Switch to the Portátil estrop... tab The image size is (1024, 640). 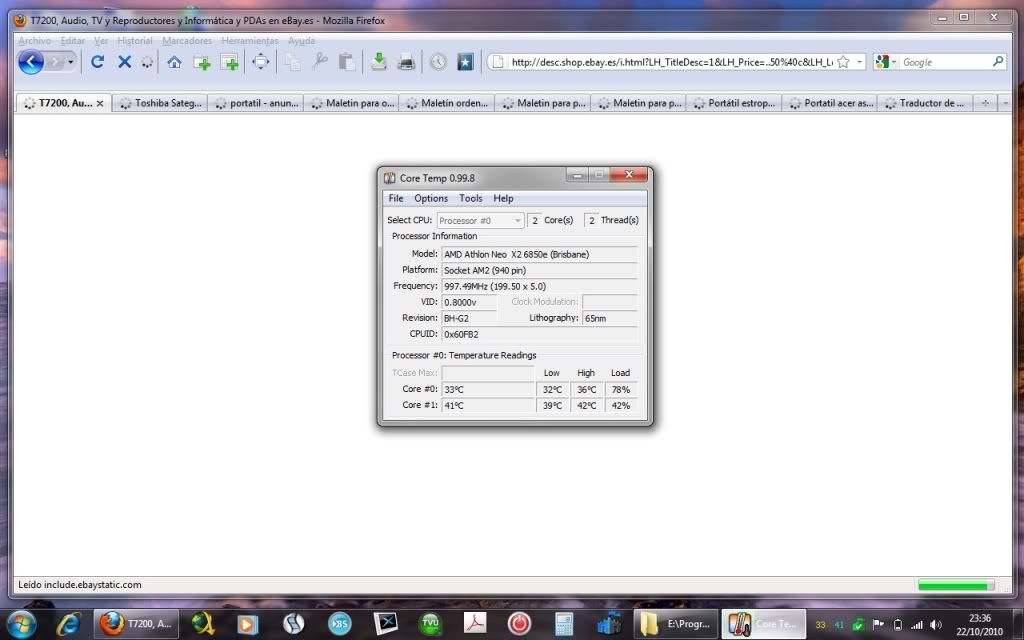pos(734,103)
